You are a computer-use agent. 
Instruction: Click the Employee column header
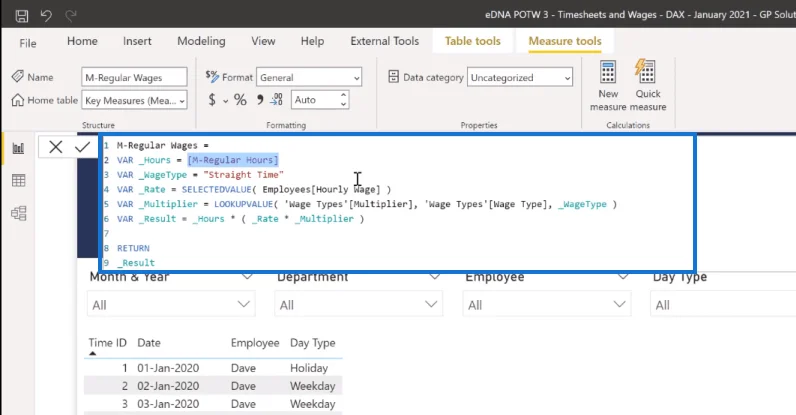click(x=255, y=343)
